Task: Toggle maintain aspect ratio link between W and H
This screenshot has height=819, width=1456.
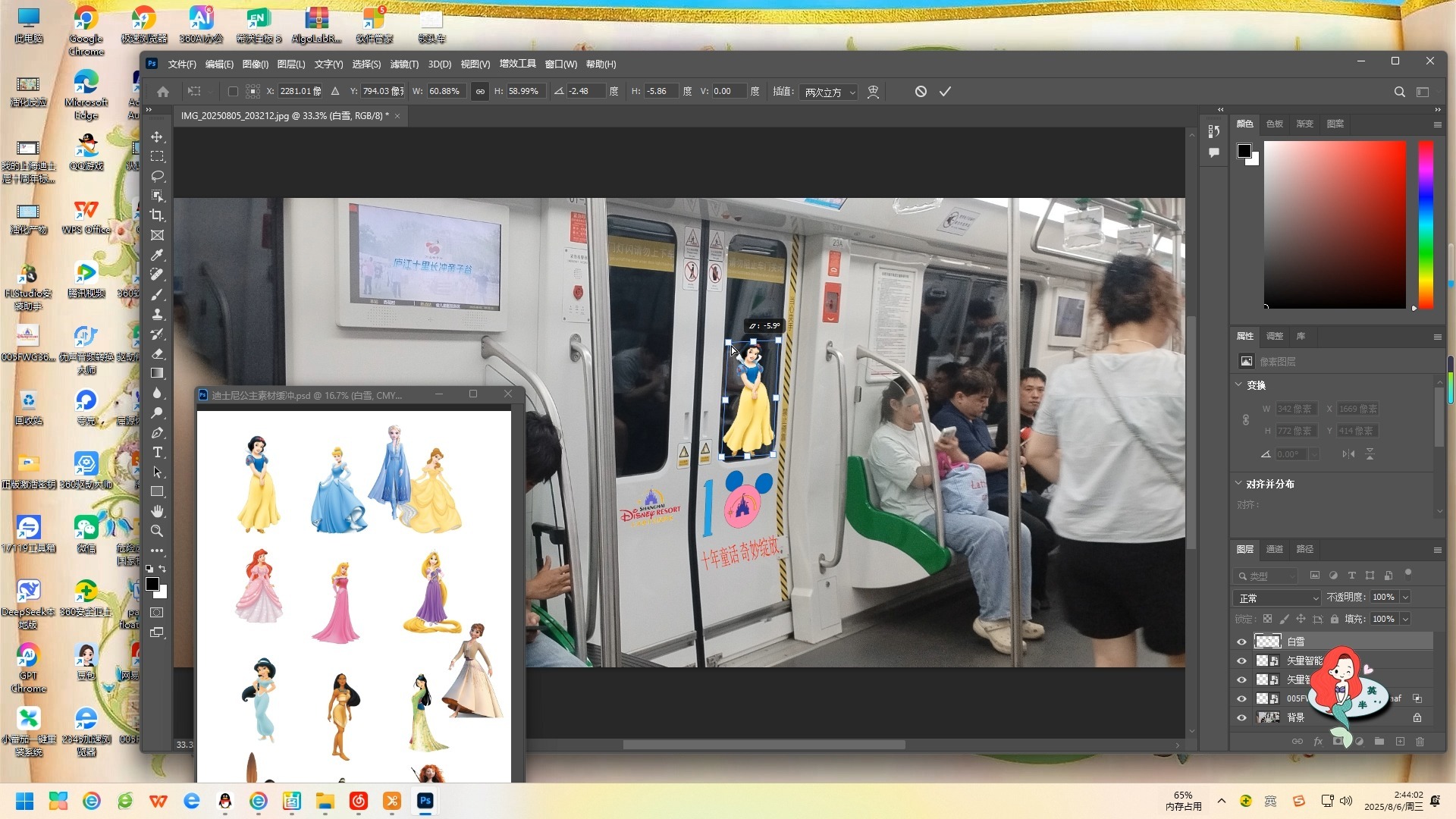Action: pyautogui.click(x=480, y=91)
